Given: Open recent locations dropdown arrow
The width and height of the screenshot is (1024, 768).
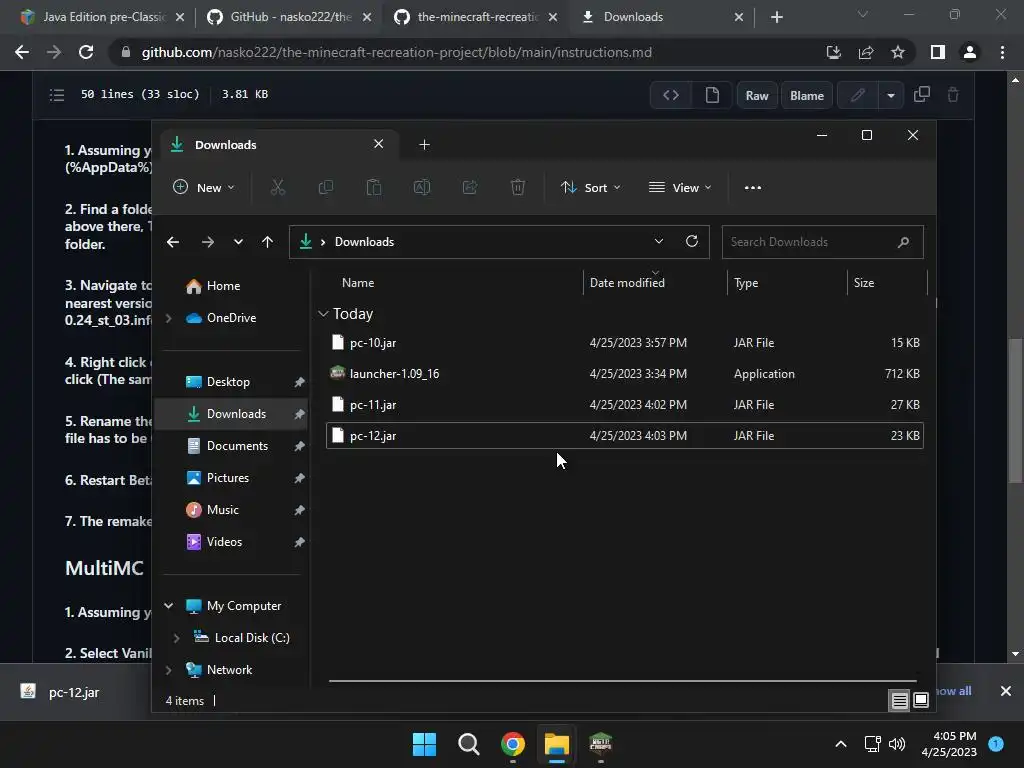Looking at the screenshot, I should tap(238, 242).
